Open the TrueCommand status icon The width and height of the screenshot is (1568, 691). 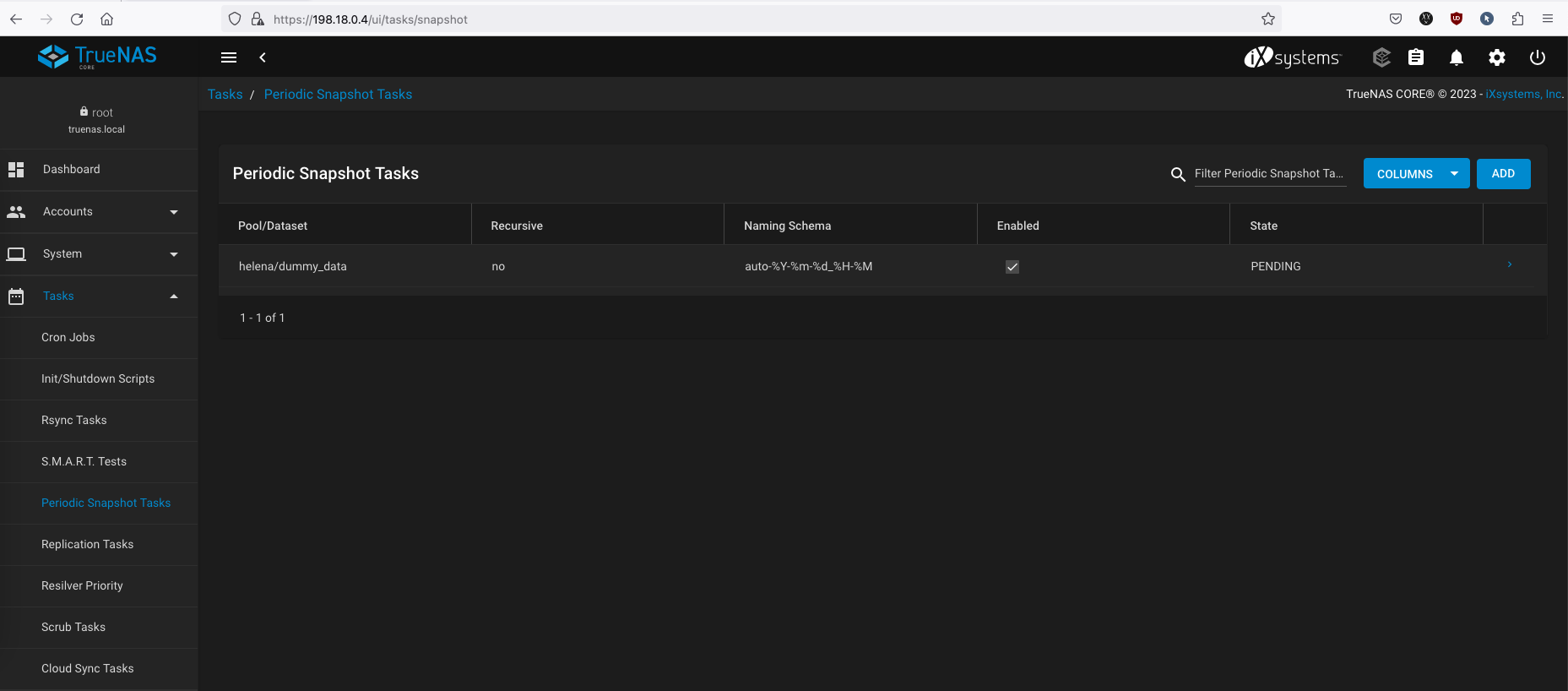tap(1381, 57)
